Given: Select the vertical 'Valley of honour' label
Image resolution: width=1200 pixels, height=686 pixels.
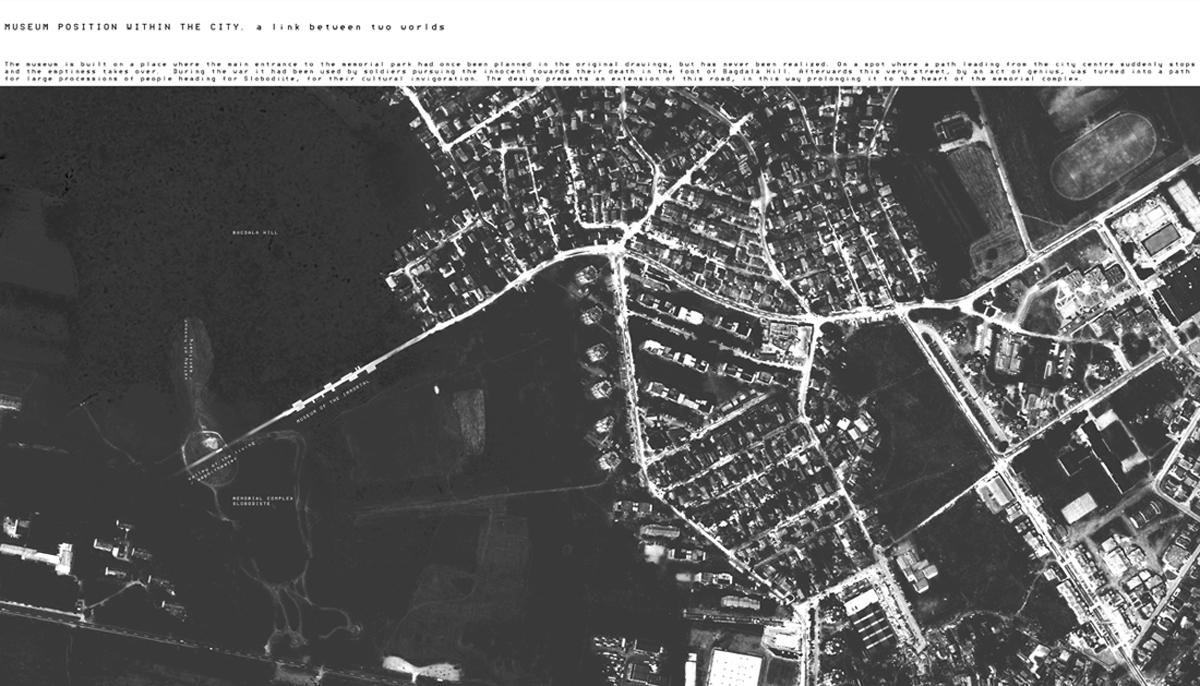Looking at the screenshot, I should [x=187, y=350].
